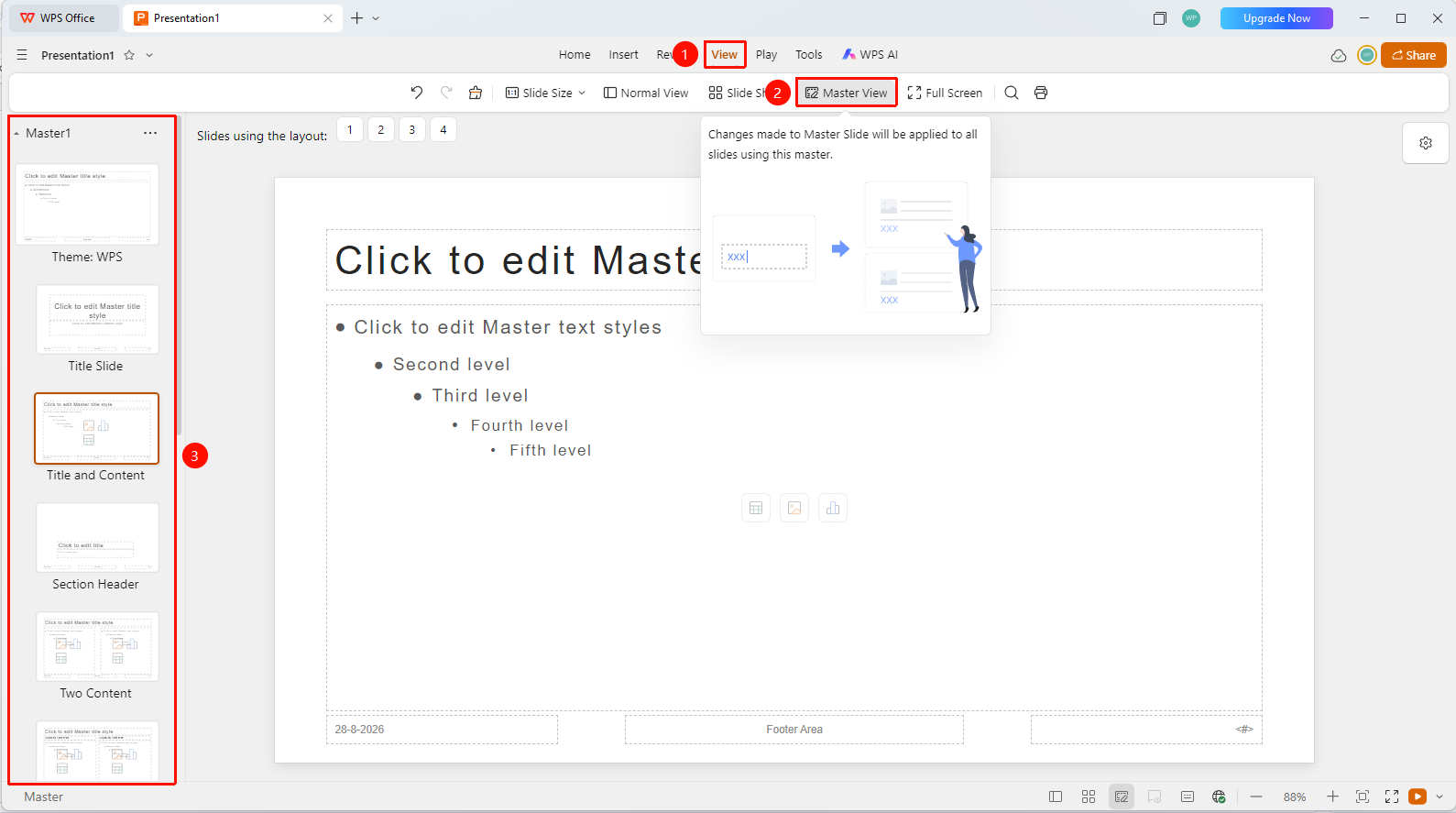This screenshot has width=1456, height=813.
Task: Open the Tools menu tab
Action: pyautogui.click(x=808, y=55)
